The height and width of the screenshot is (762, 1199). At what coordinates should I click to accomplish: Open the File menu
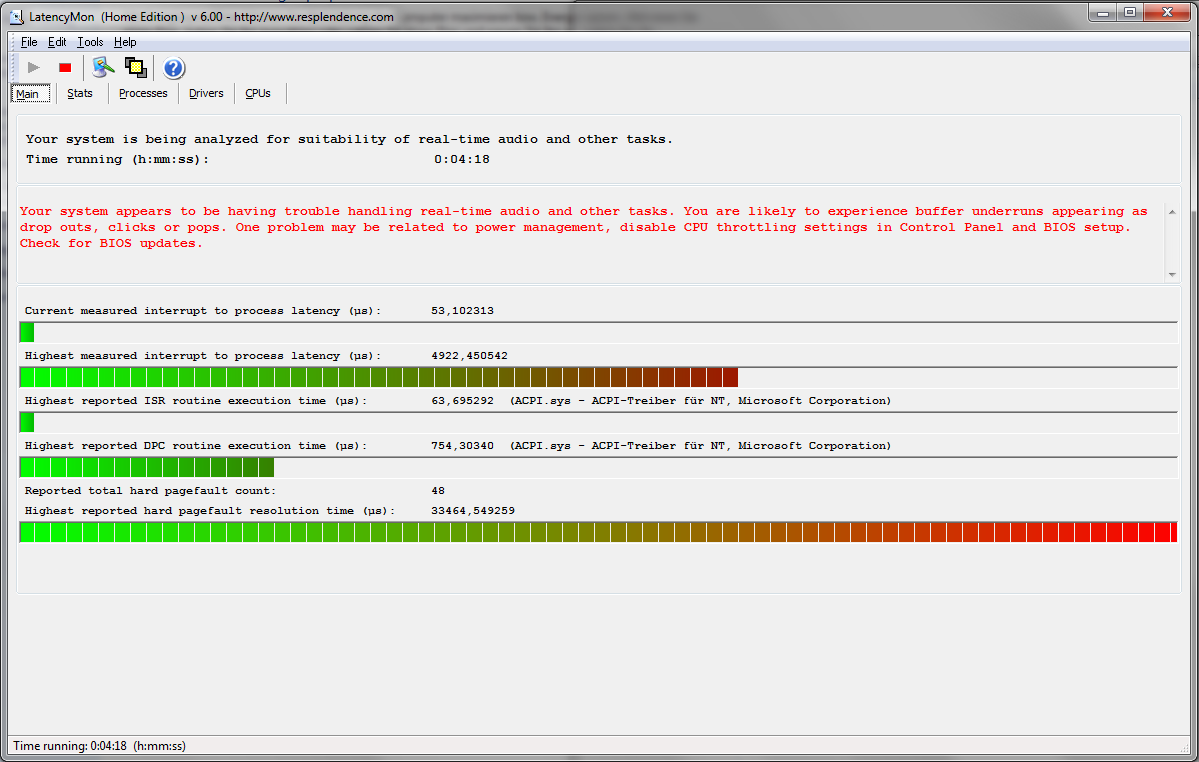pos(29,42)
